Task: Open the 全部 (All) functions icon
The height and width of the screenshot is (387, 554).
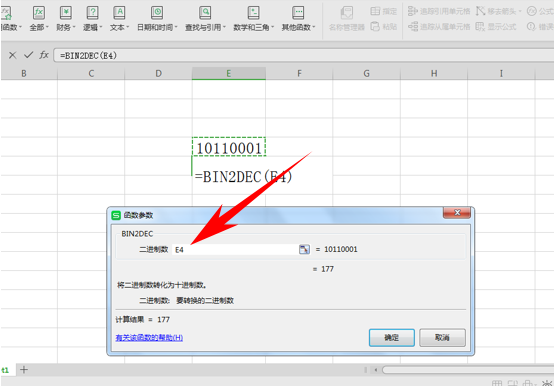Action: pyautogui.click(x=39, y=13)
